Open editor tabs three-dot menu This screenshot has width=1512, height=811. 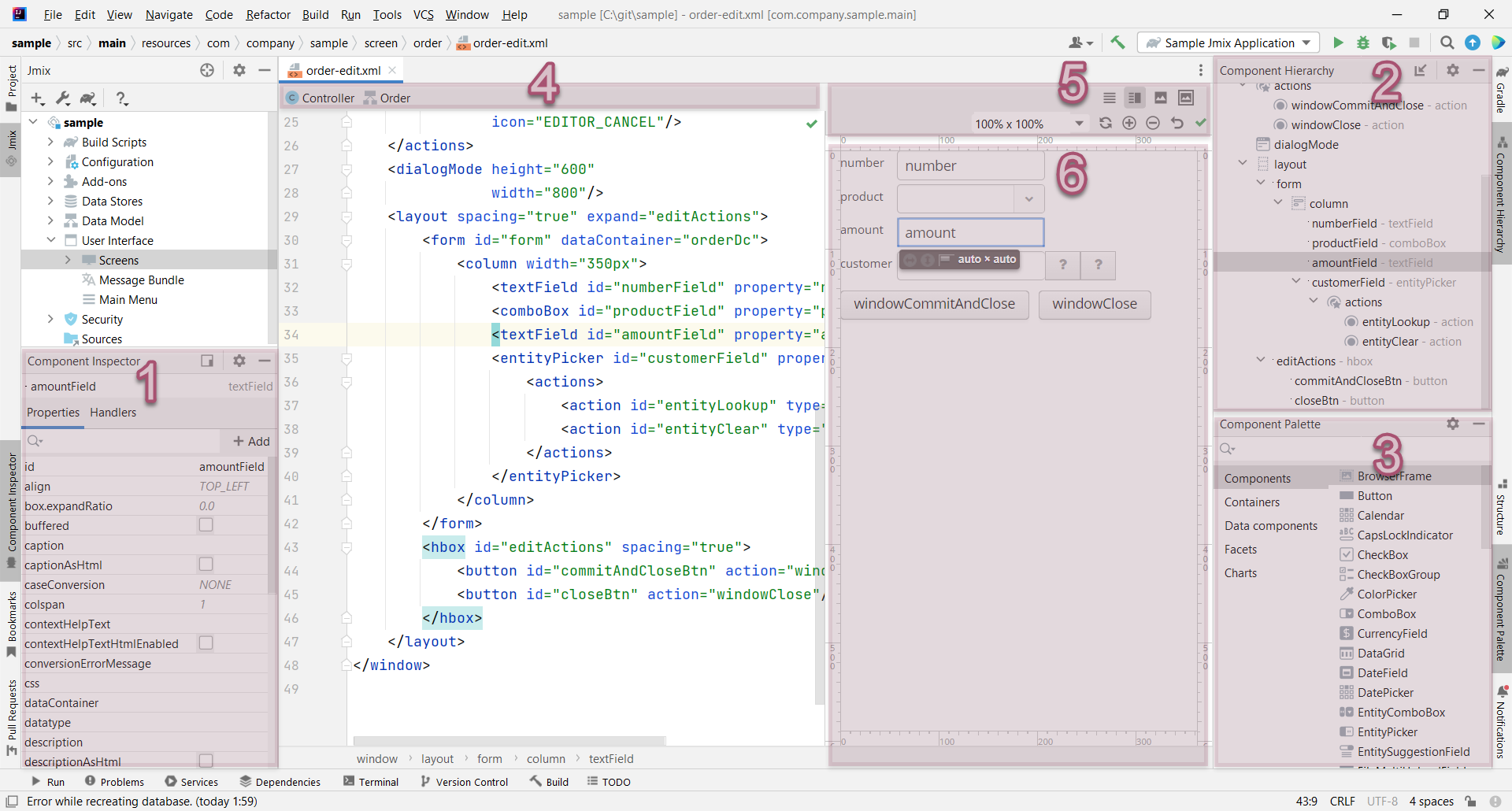pyautogui.click(x=1201, y=70)
